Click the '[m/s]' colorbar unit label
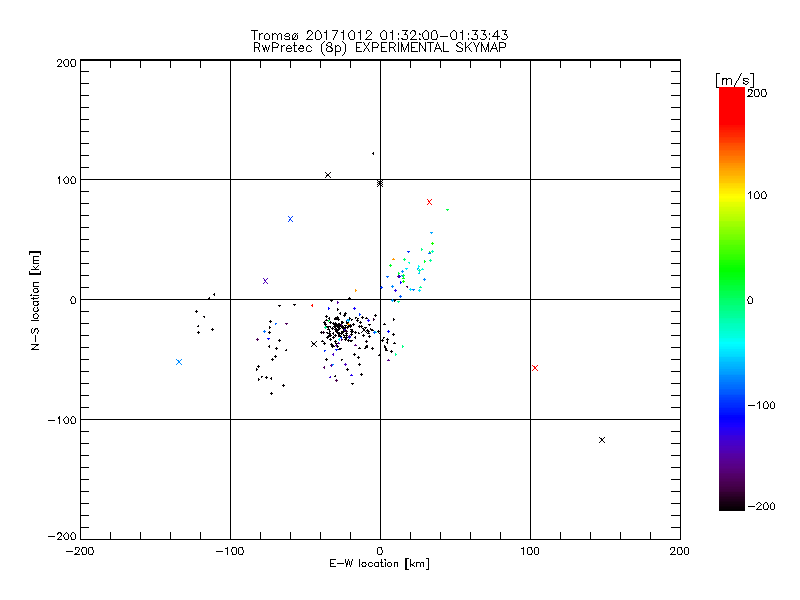Screen dimensions: 800x600 coord(735,80)
